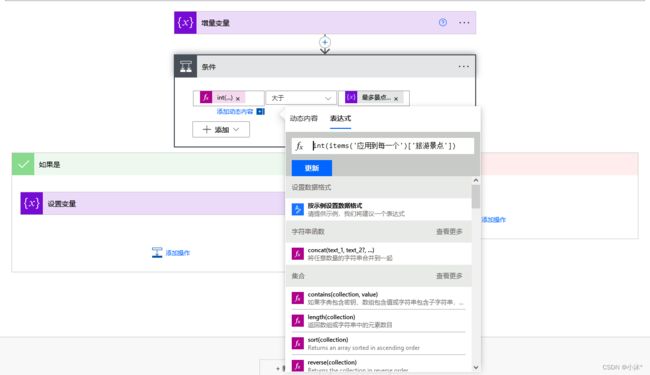
Task: Click 添加操作 in the right branch
Action: point(493,220)
